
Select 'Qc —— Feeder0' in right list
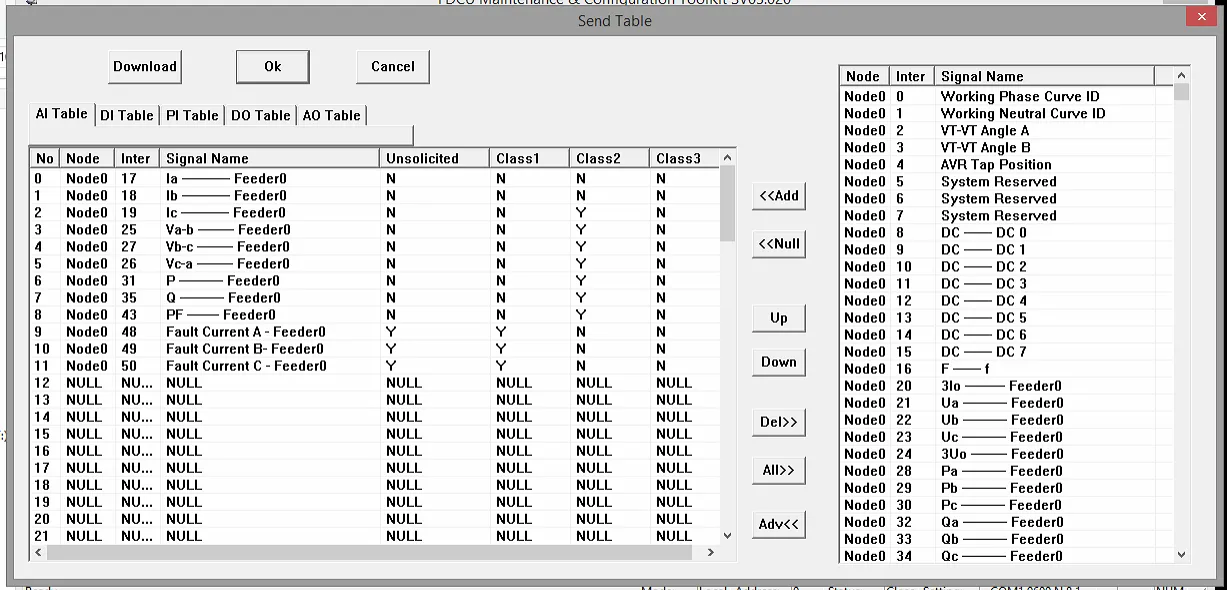point(1007,556)
